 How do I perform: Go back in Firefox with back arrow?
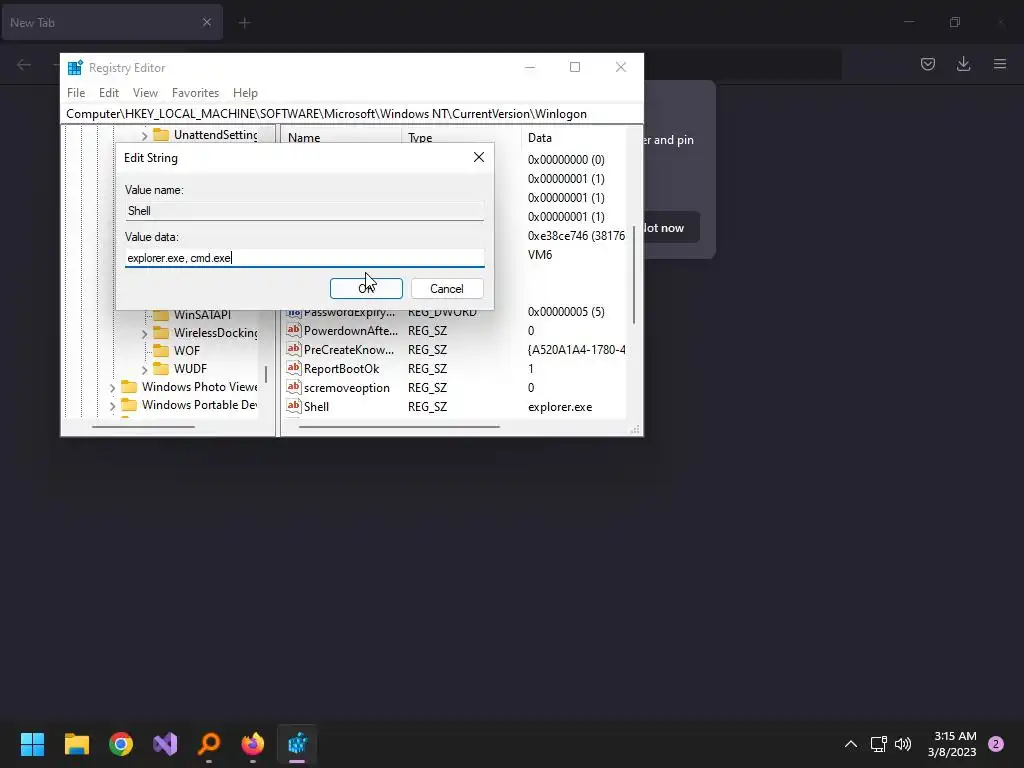[24, 64]
